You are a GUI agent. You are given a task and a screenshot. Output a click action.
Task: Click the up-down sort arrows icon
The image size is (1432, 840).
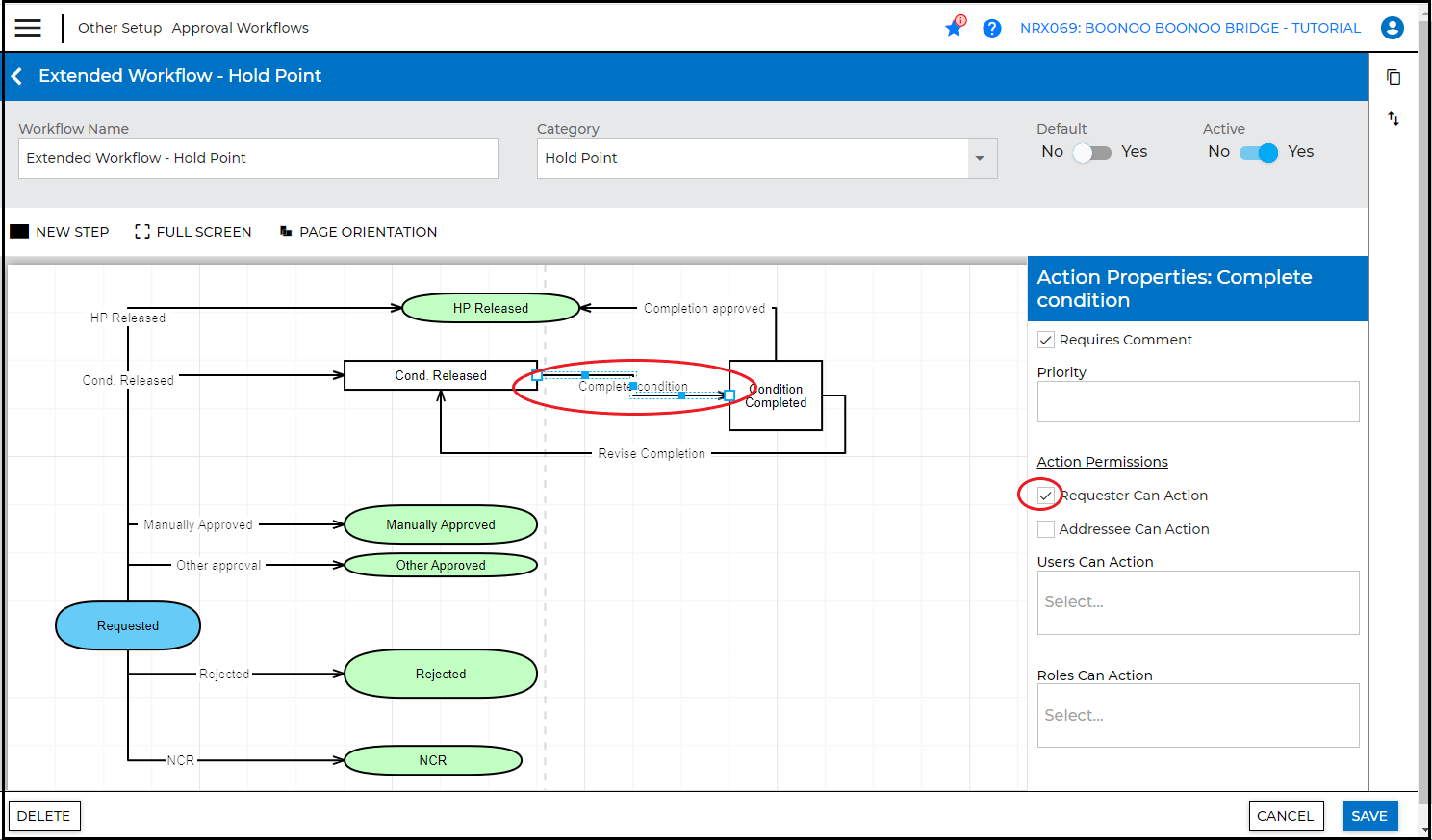point(1393,118)
